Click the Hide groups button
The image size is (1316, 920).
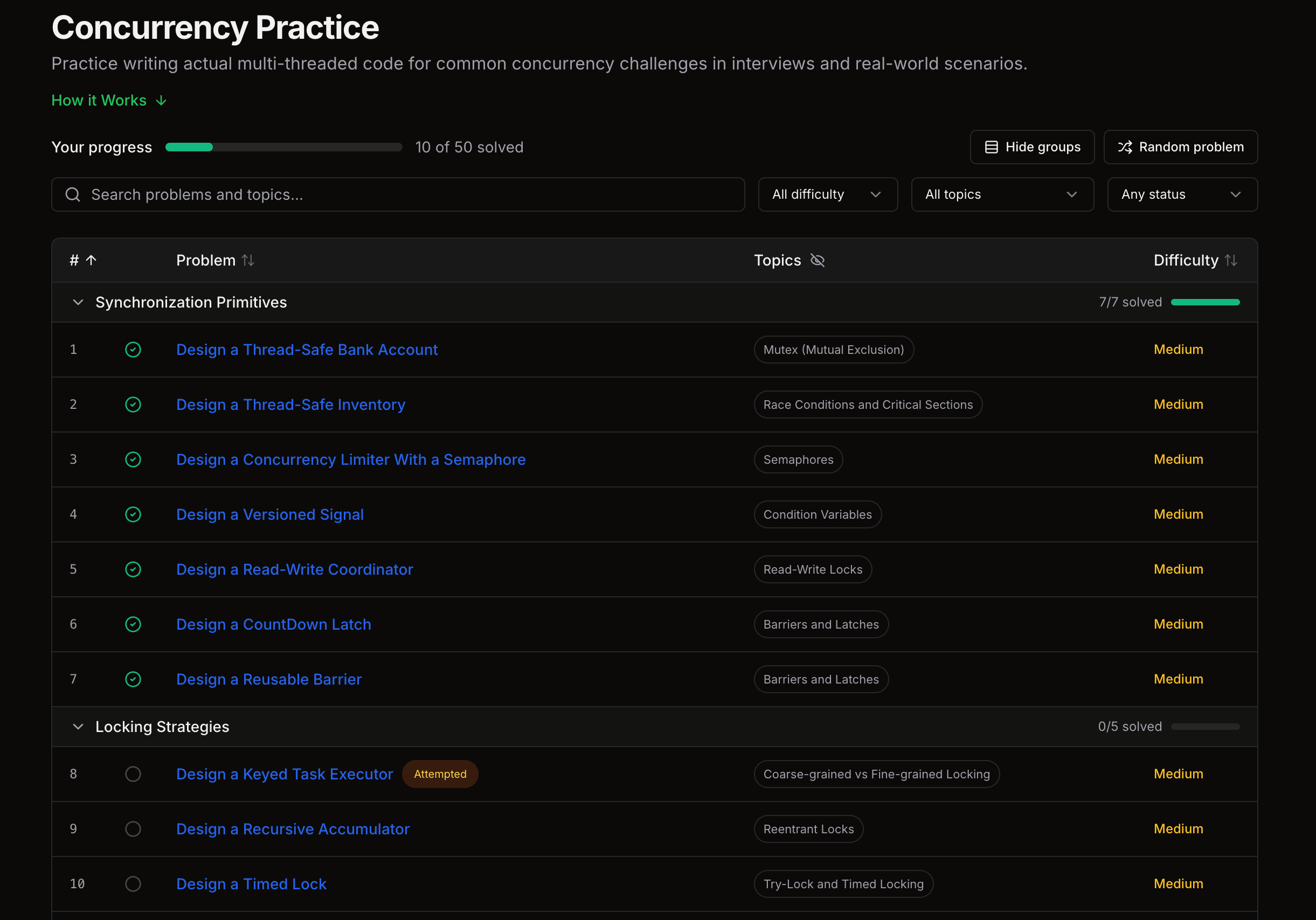coord(1031,147)
